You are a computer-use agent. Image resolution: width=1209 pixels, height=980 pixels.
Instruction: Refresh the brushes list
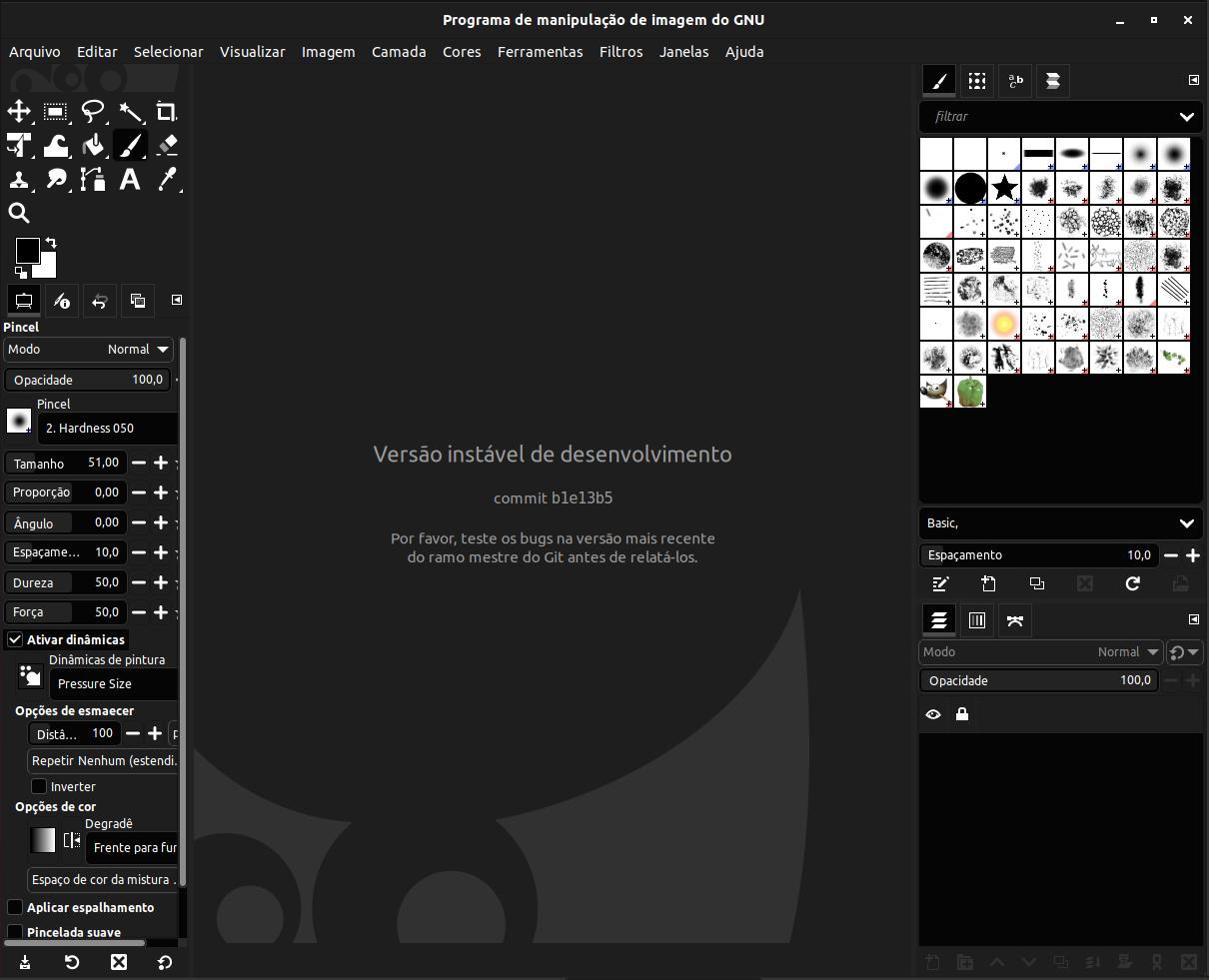point(1133,583)
